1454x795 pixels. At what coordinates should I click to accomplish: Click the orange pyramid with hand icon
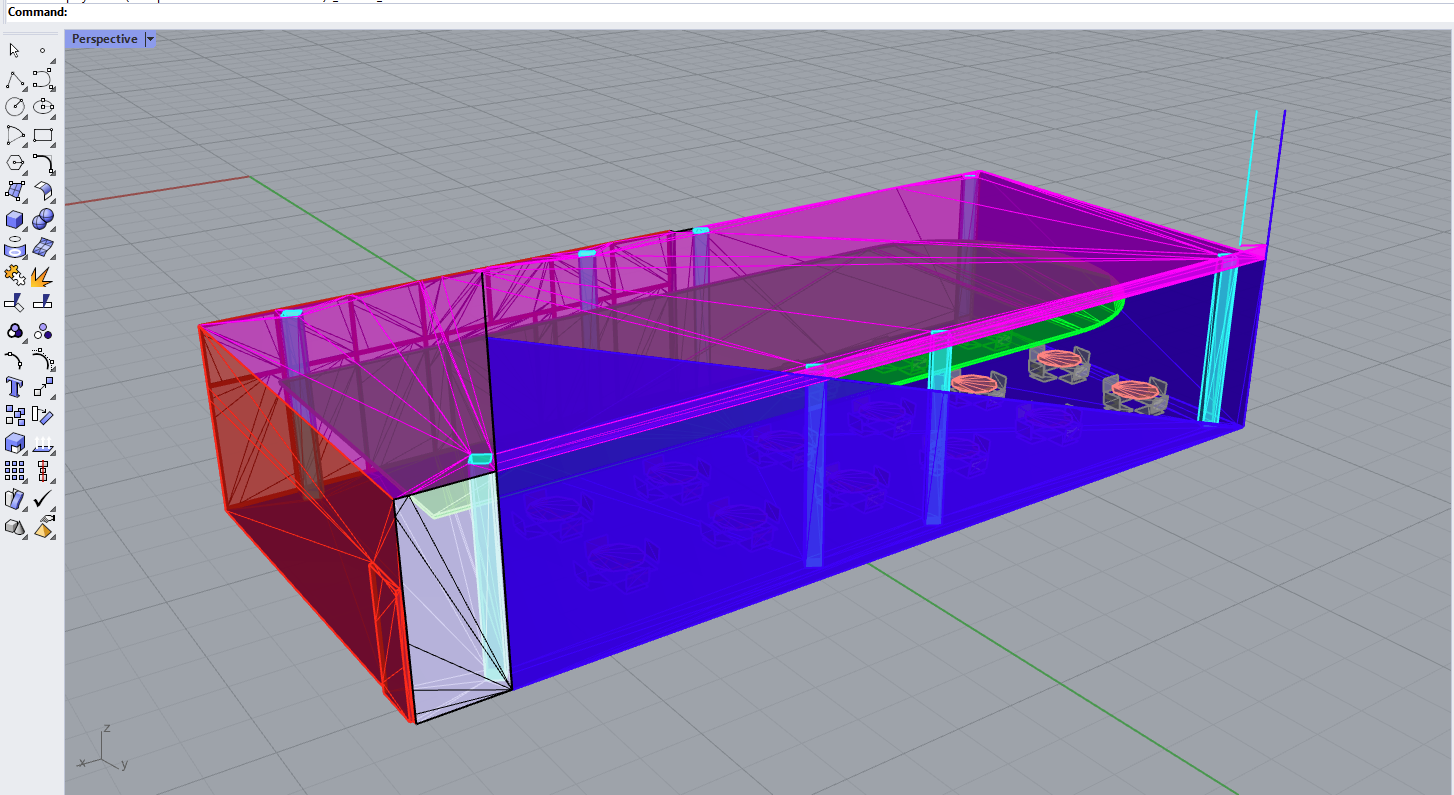[43, 526]
